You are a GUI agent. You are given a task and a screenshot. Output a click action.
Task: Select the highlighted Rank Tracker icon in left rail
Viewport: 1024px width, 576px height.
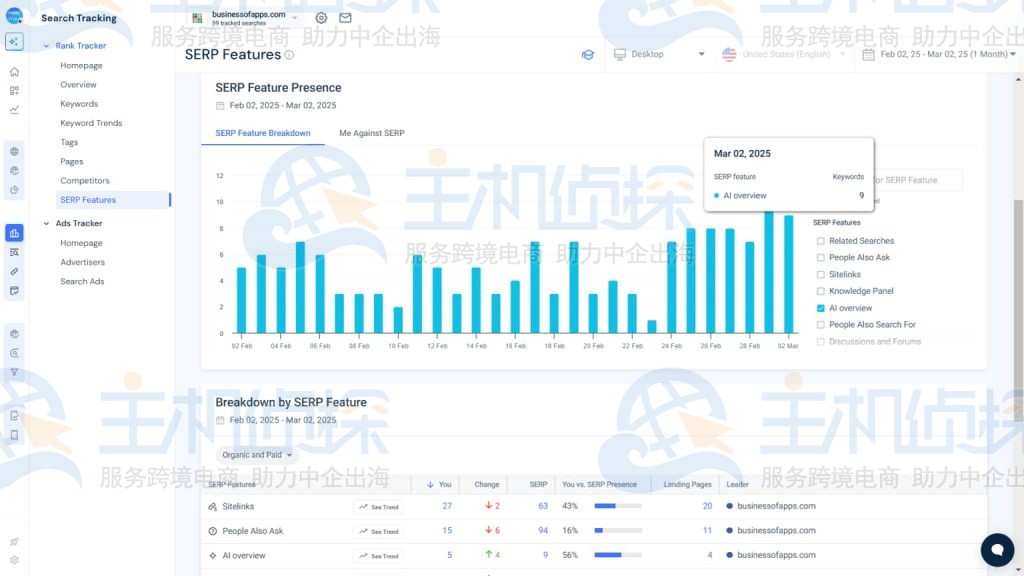13,41
